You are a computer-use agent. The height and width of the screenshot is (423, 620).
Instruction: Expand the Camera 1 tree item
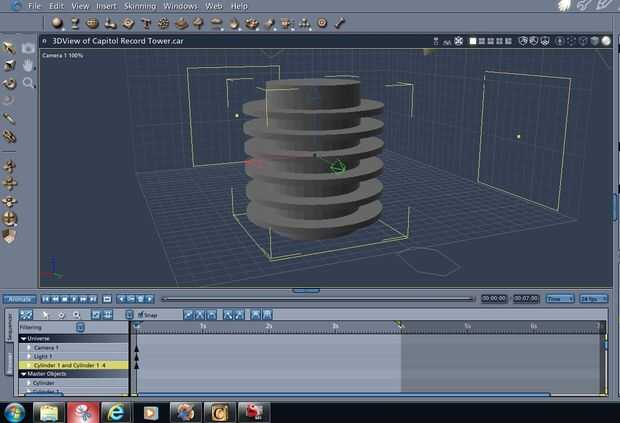click(29, 348)
